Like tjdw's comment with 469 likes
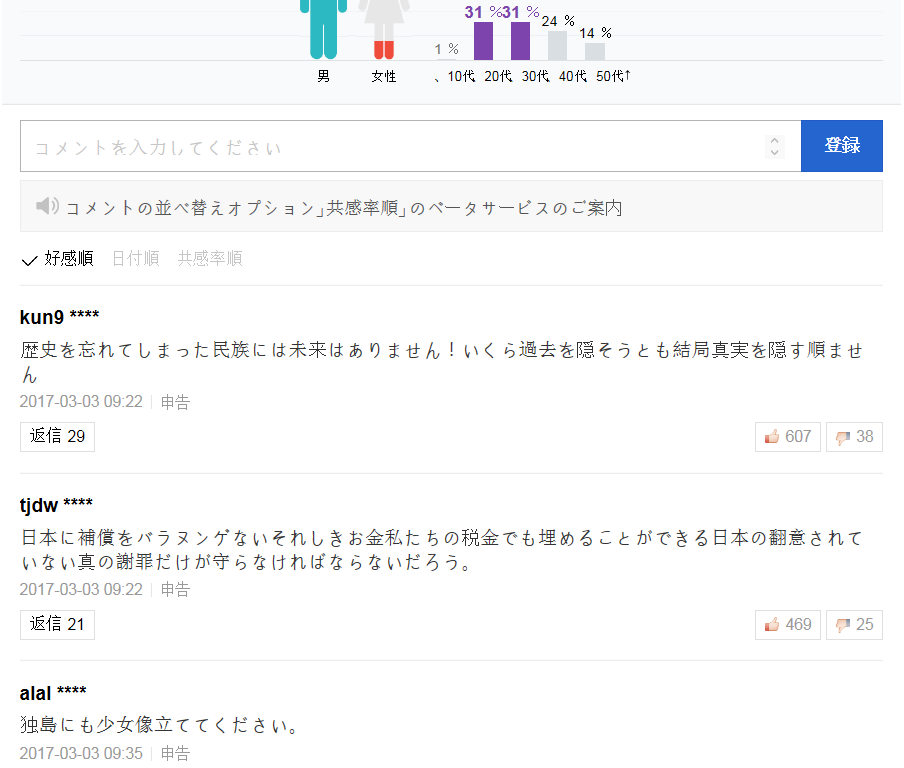 788,625
